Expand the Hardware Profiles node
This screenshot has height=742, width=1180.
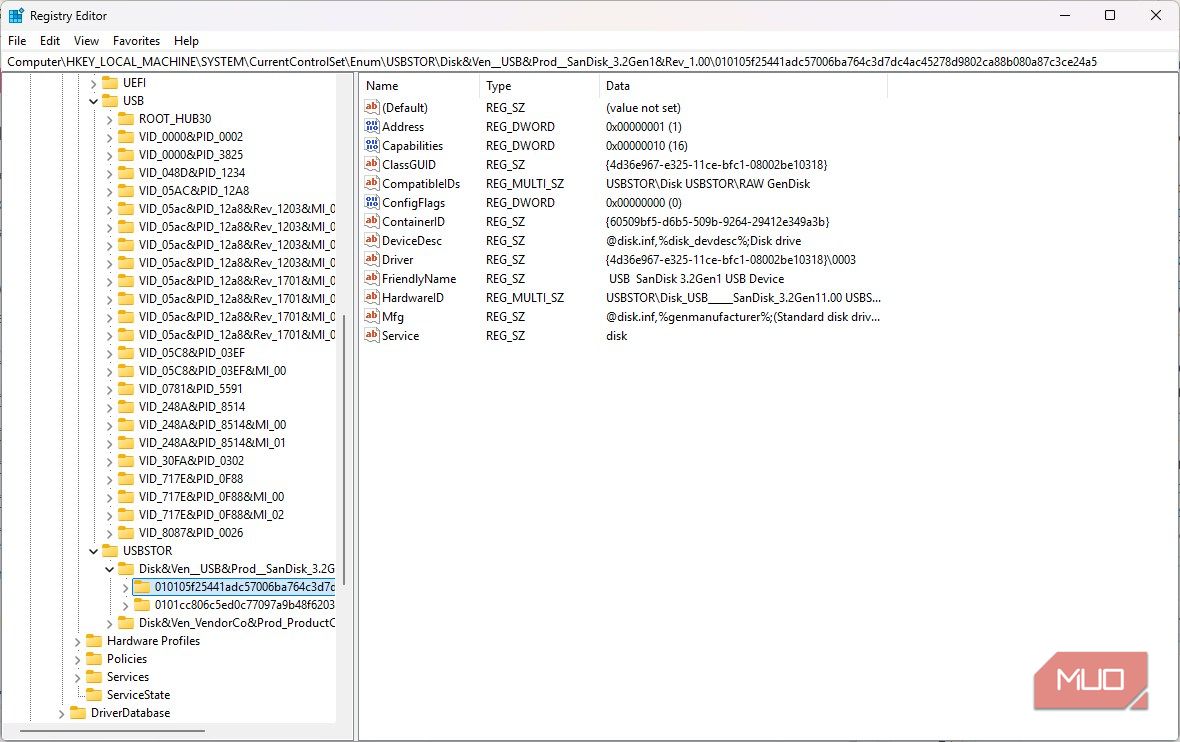point(78,642)
